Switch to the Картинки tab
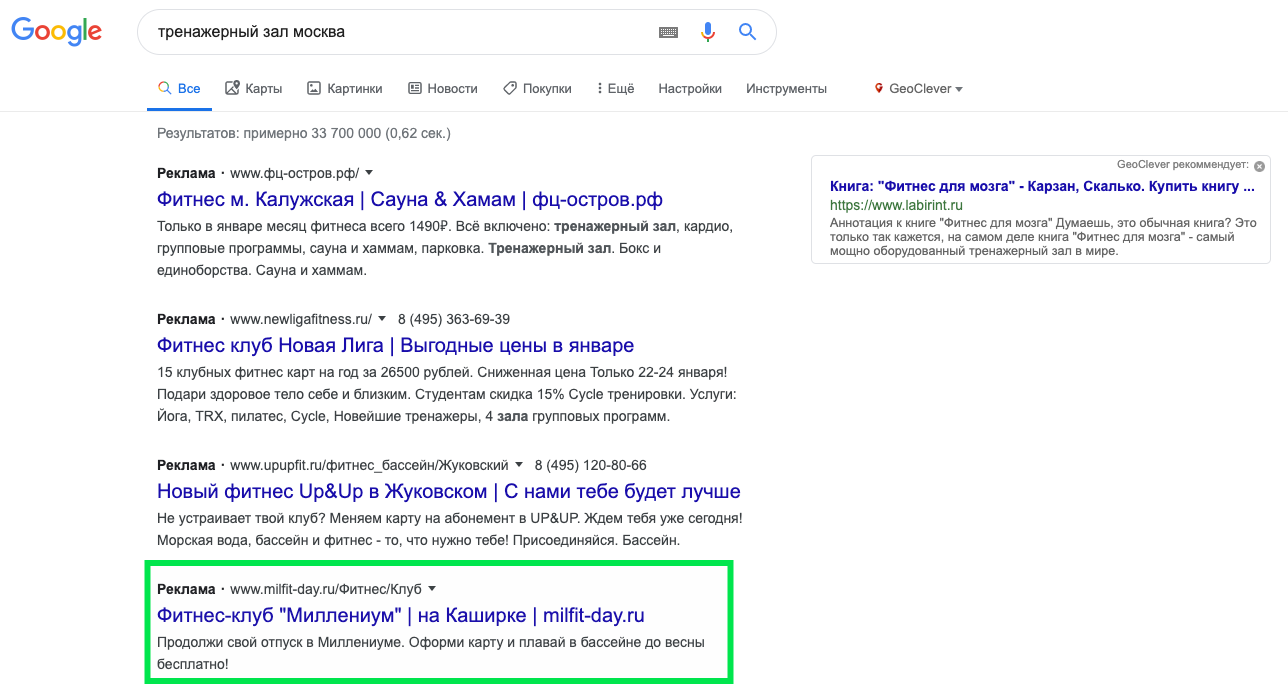The height and width of the screenshot is (690, 1288). pyautogui.click(x=345, y=89)
